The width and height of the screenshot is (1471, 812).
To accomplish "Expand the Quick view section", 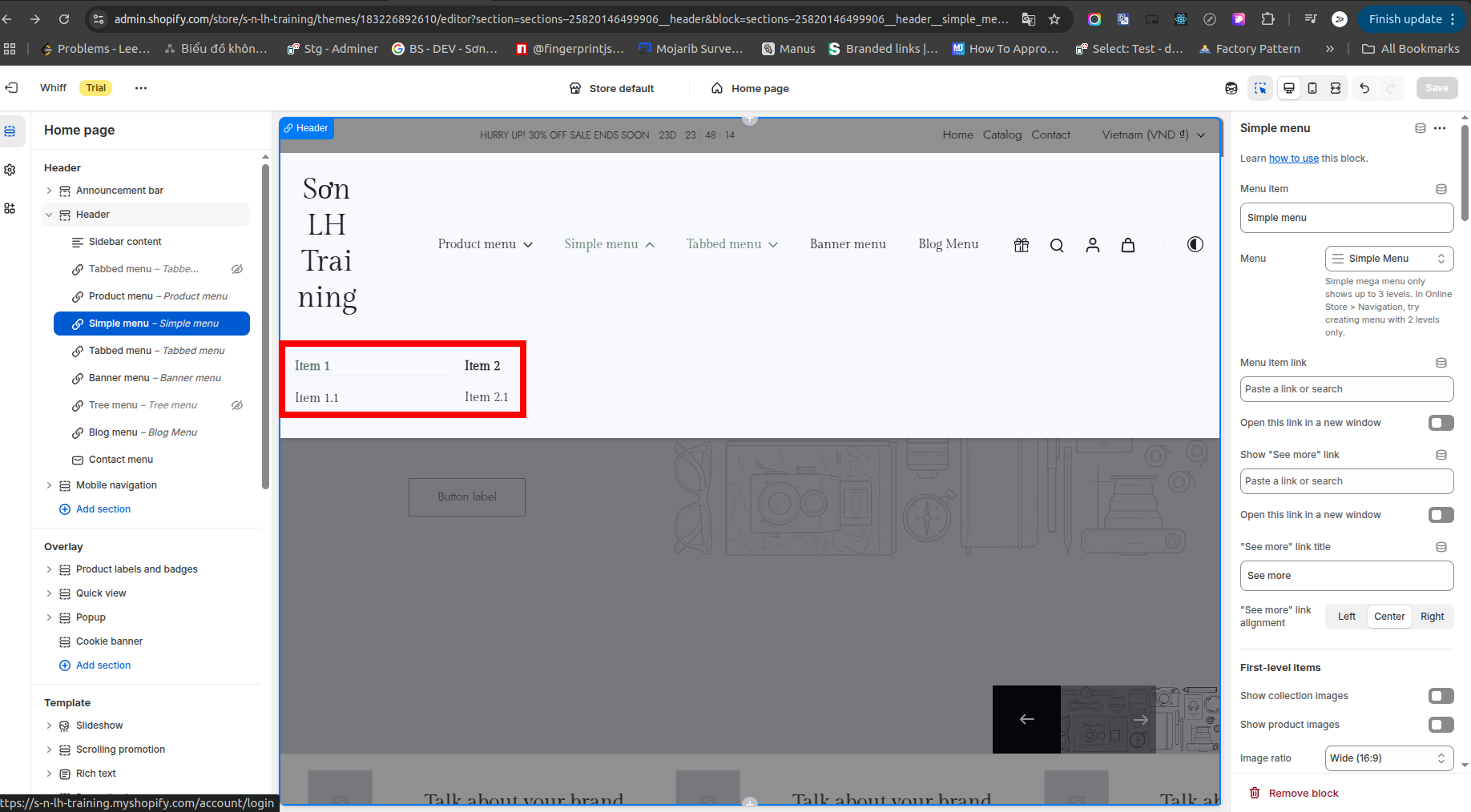I will point(49,593).
